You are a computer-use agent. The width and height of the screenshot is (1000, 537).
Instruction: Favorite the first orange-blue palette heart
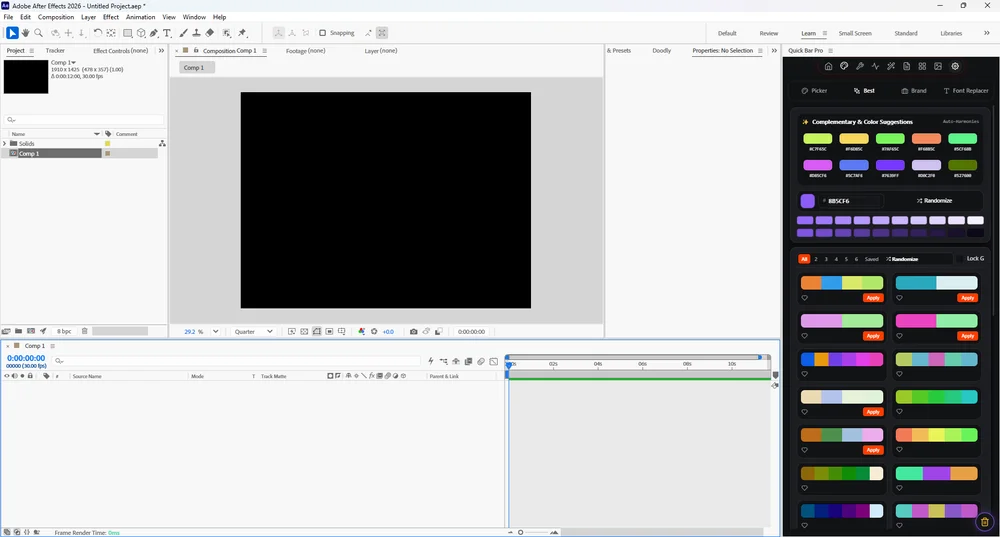click(805, 298)
